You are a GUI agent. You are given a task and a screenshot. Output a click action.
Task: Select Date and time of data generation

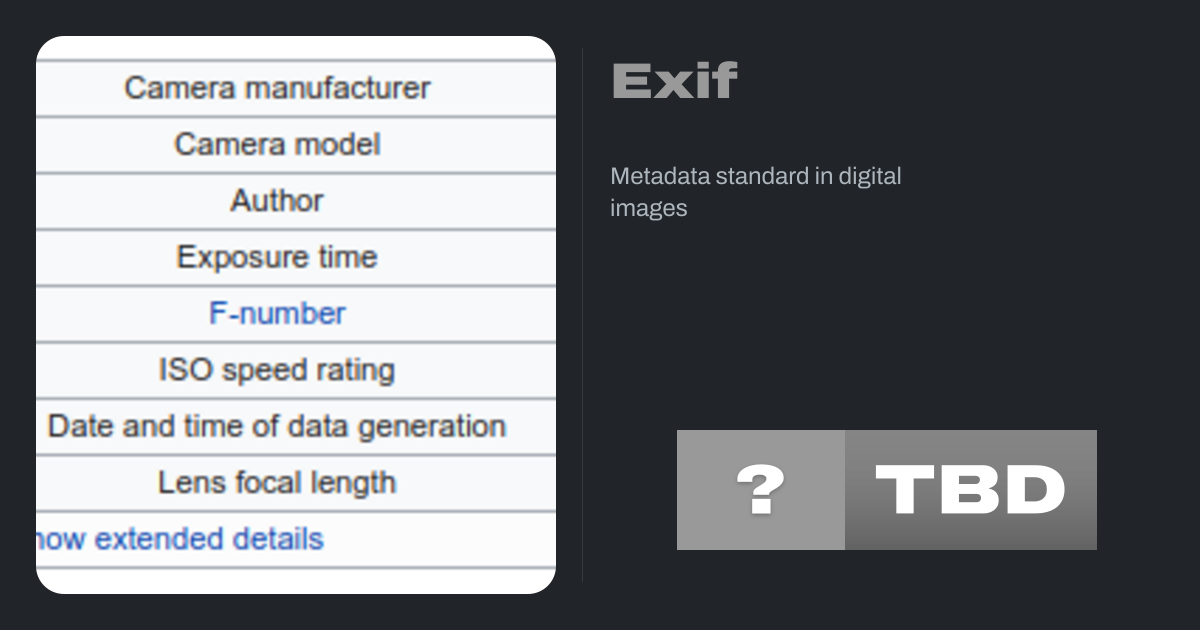[277, 427]
